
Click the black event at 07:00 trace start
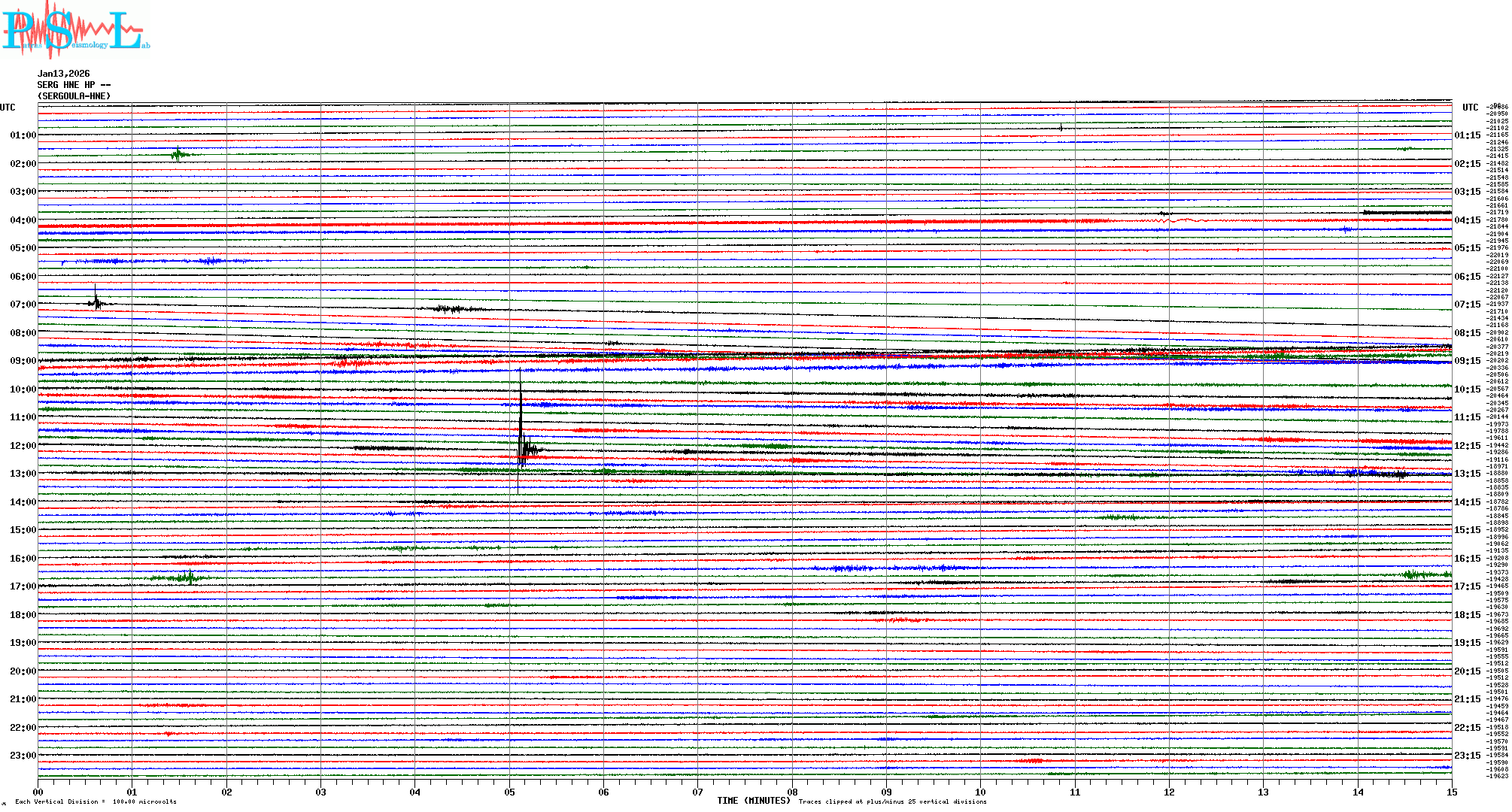click(x=96, y=303)
